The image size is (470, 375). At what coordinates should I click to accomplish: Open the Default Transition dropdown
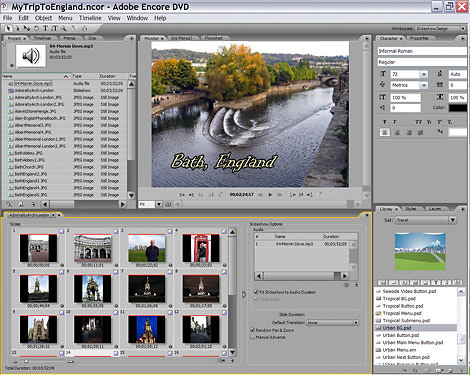point(332,322)
